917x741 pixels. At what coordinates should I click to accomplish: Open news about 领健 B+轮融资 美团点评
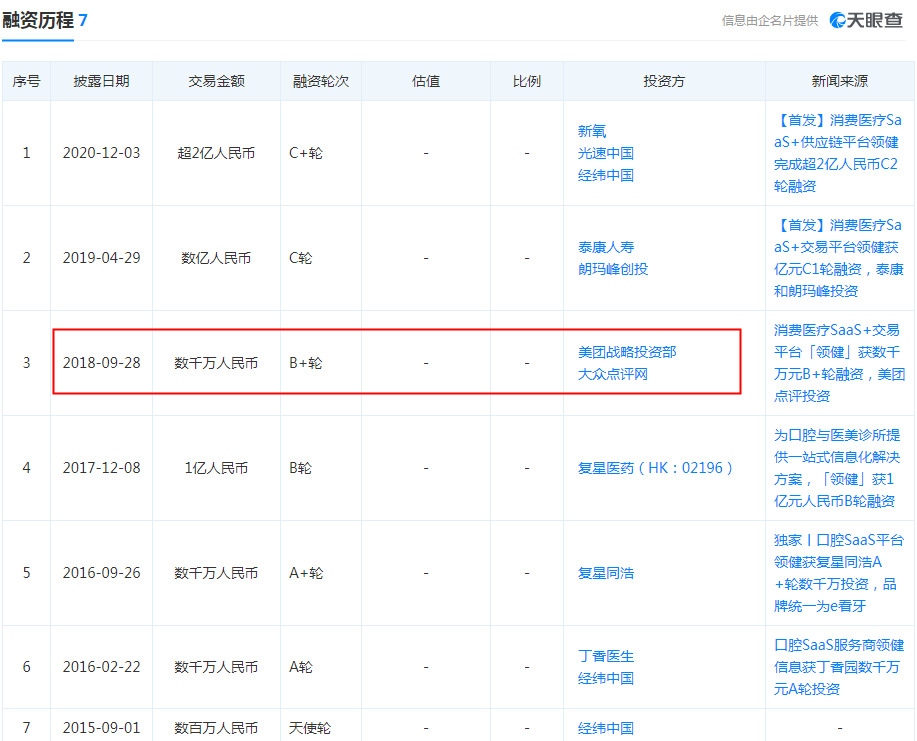pos(839,363)
